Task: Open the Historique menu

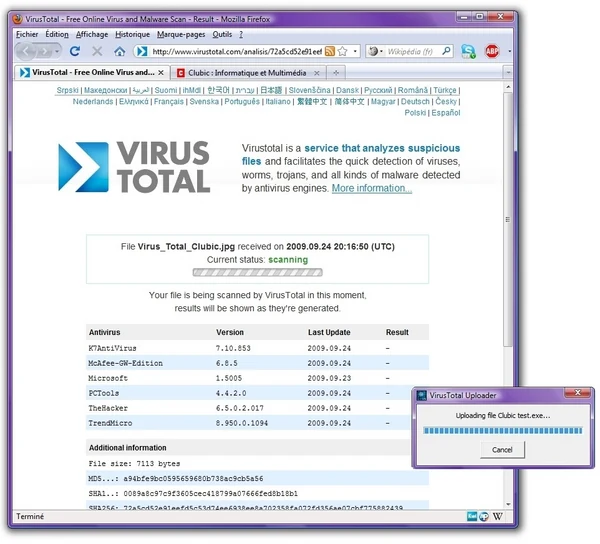Action: (132, 34)
